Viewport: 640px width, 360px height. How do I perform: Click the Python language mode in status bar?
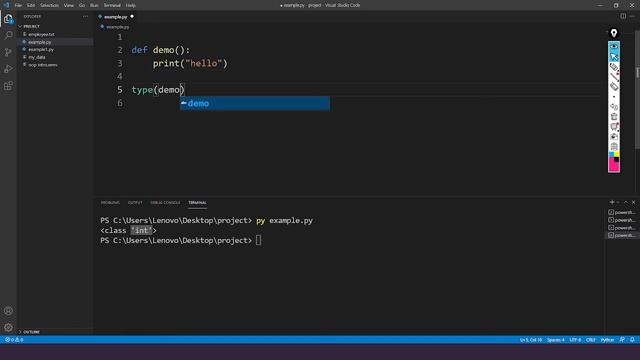click(607, 340)
